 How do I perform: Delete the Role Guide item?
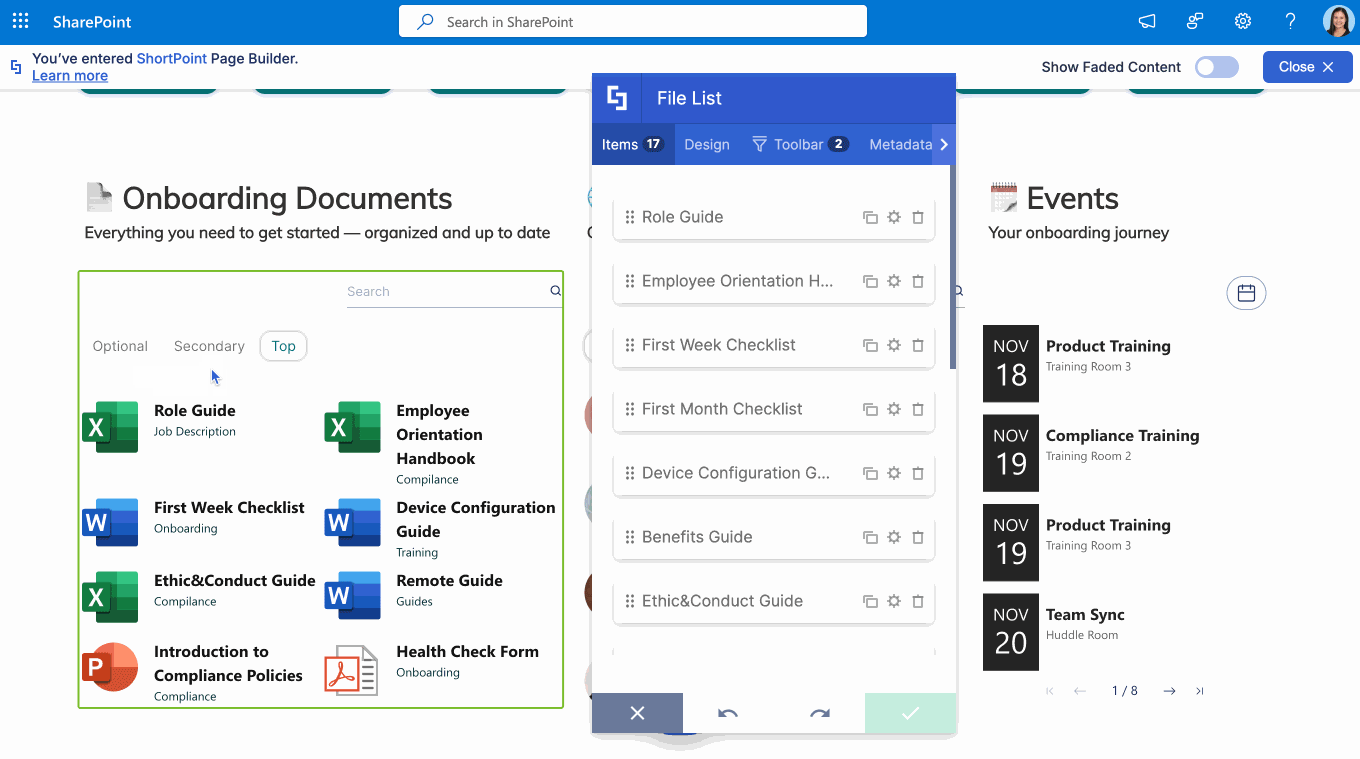pos(918,217)
